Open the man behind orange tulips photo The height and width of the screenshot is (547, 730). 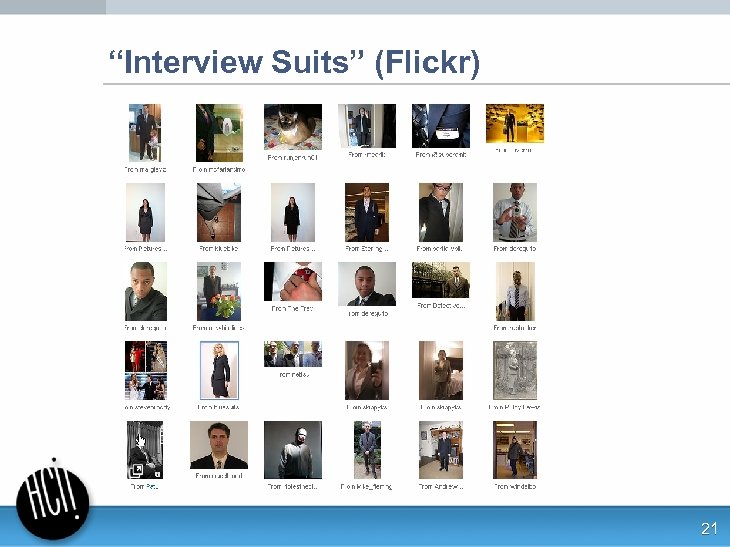(219, 291)
